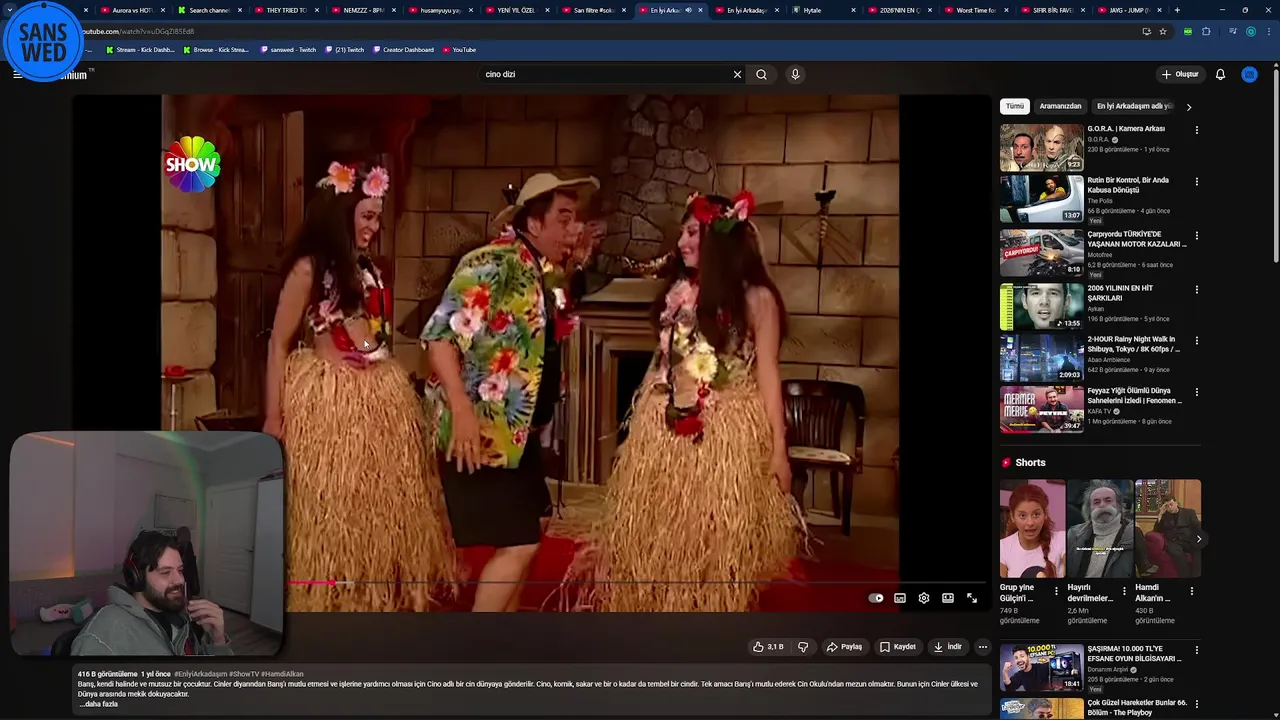The height and width of the screenshot is (720, 1280).
Task: Open browser extensions puzzle icon
Action: 1206,31
